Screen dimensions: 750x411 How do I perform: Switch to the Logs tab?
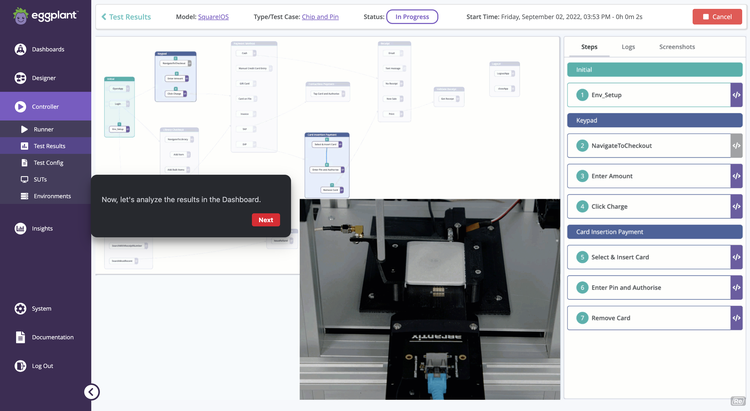pyautogui.click(x=628, y=47)
